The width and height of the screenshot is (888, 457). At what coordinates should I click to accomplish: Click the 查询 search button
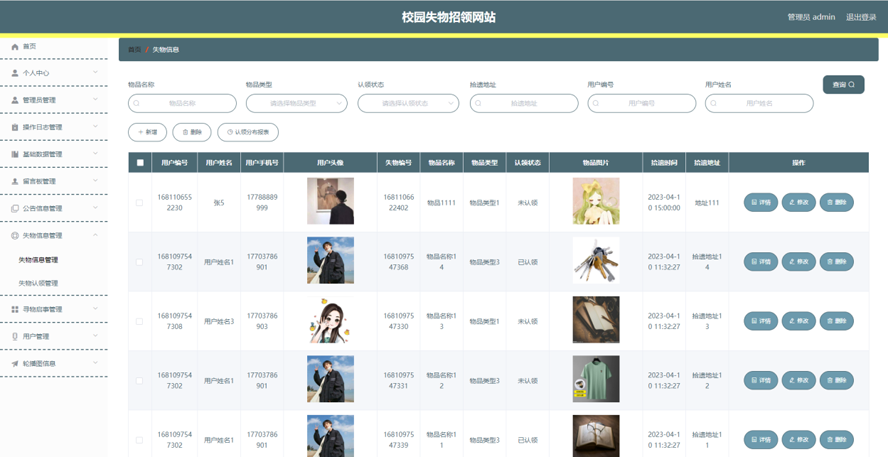coord(843,85)
